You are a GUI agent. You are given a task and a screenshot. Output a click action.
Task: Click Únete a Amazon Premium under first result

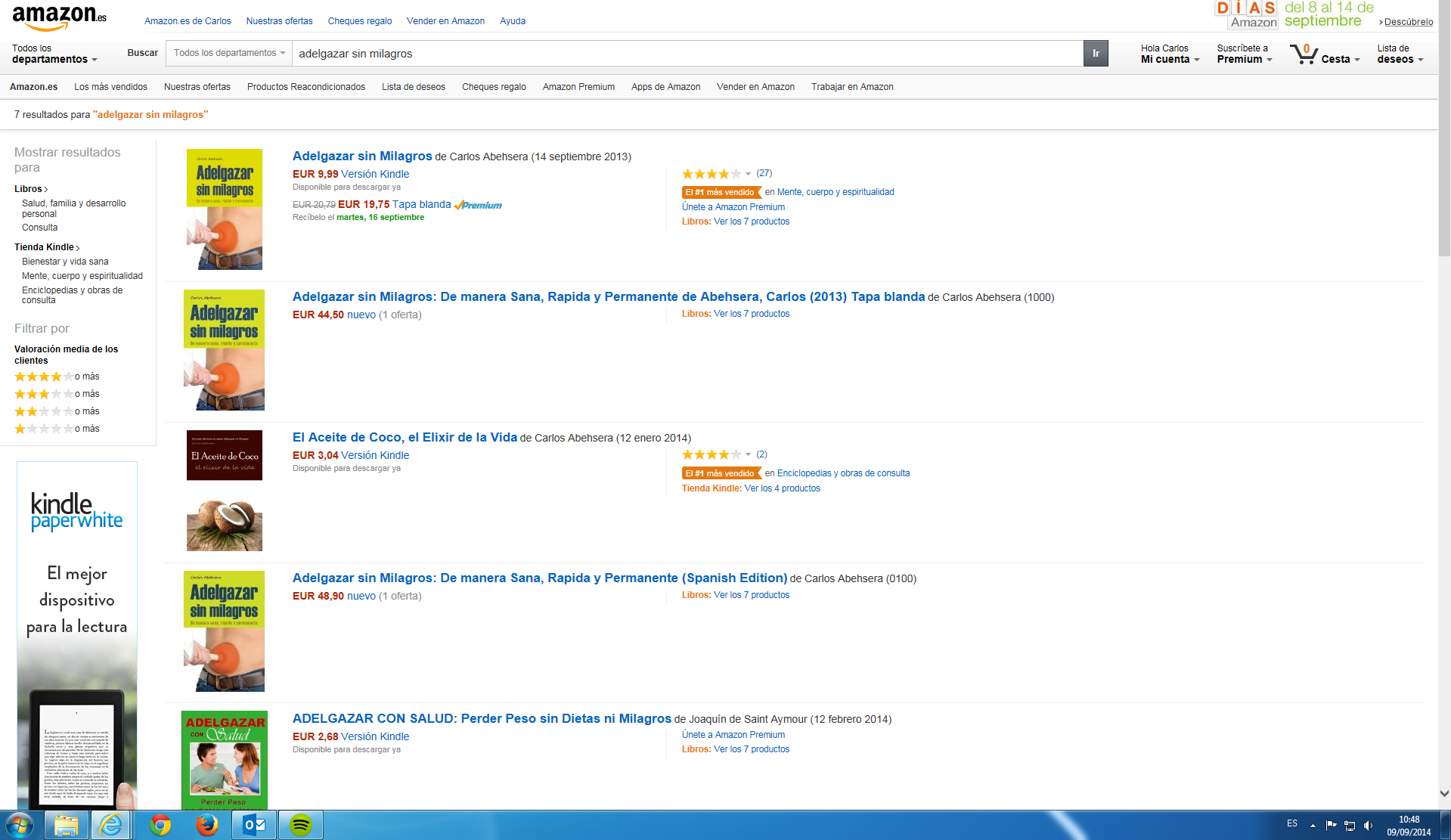coord(733,207)
